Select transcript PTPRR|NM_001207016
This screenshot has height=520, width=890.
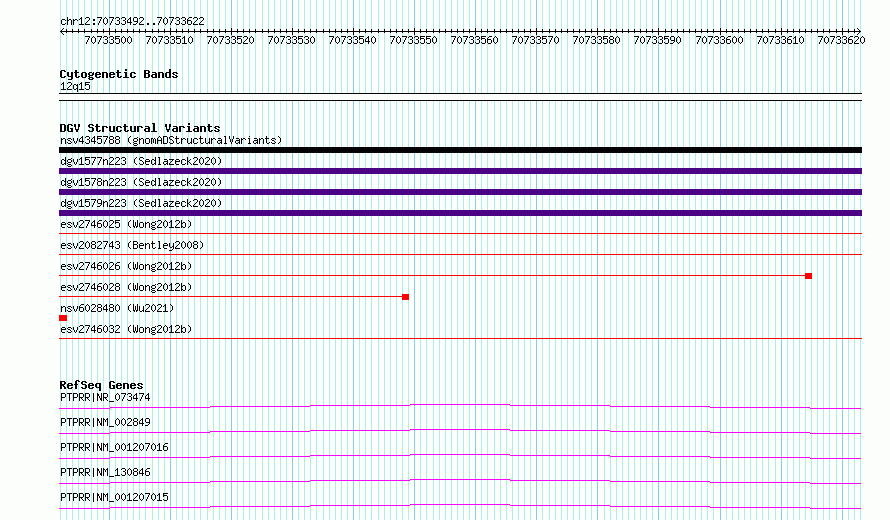(x=114, y=447)
